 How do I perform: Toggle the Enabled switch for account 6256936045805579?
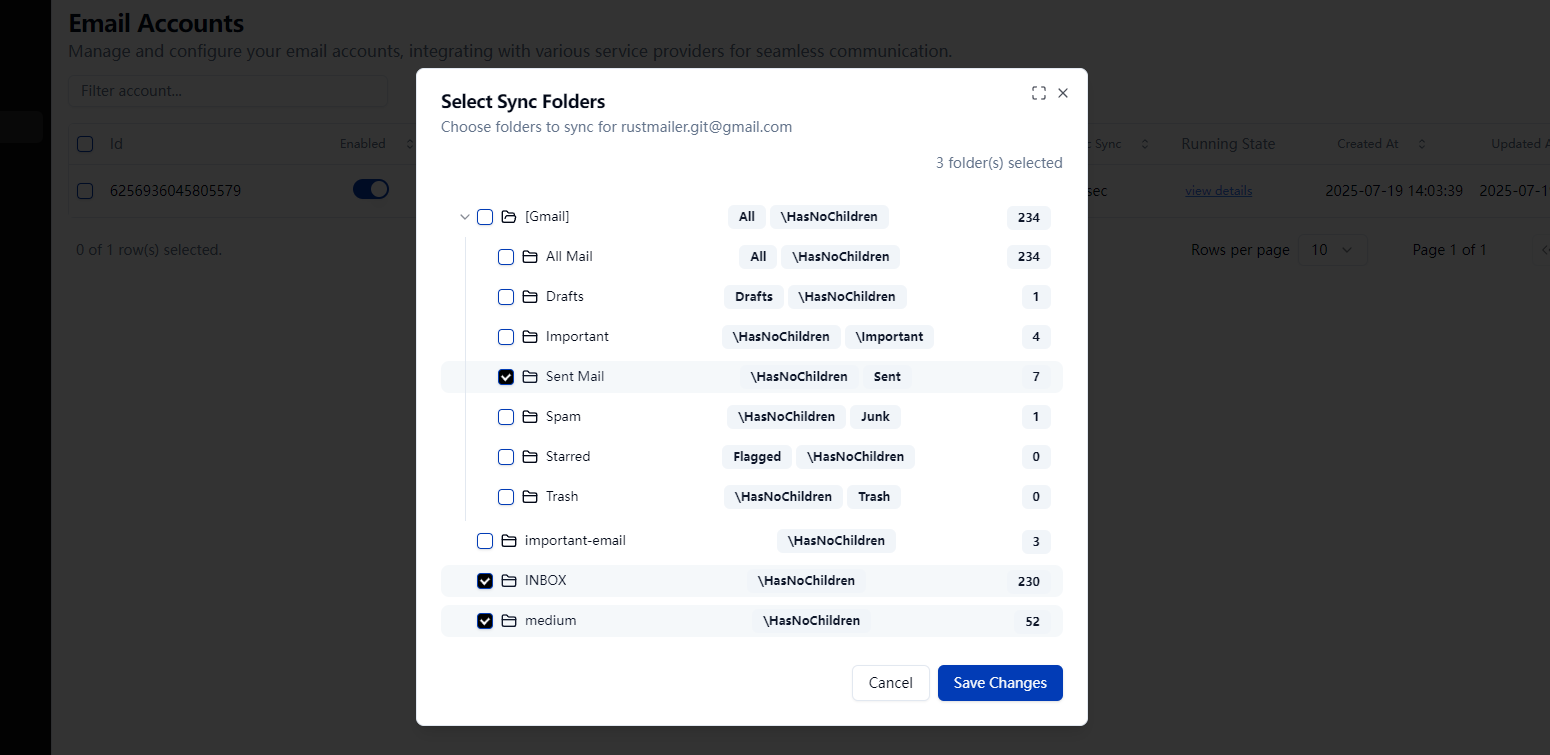point(371,189)
